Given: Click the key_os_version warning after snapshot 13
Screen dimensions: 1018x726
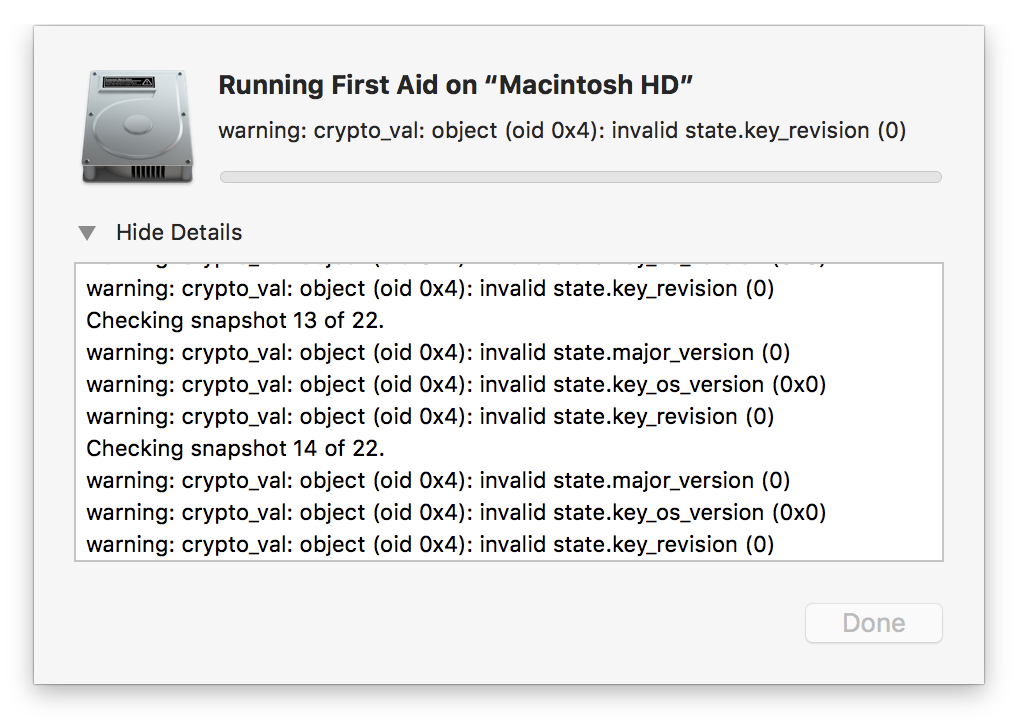Looking at the screenshot, I should 456,385.
